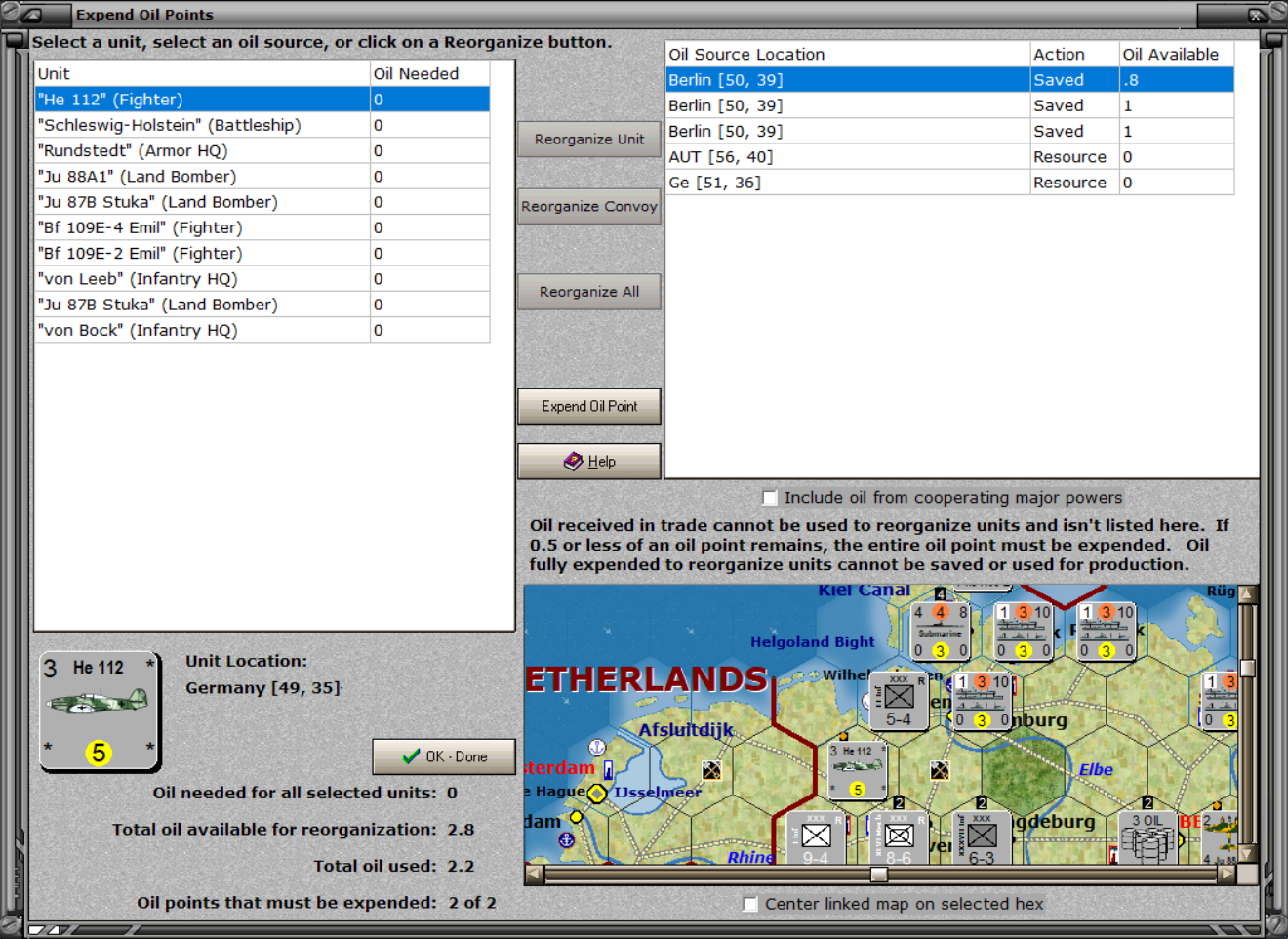The image size is (1288, 939).
Task: Select the 9-4 infantry counter
Action: pyautogui.click(x=816, y=838)
